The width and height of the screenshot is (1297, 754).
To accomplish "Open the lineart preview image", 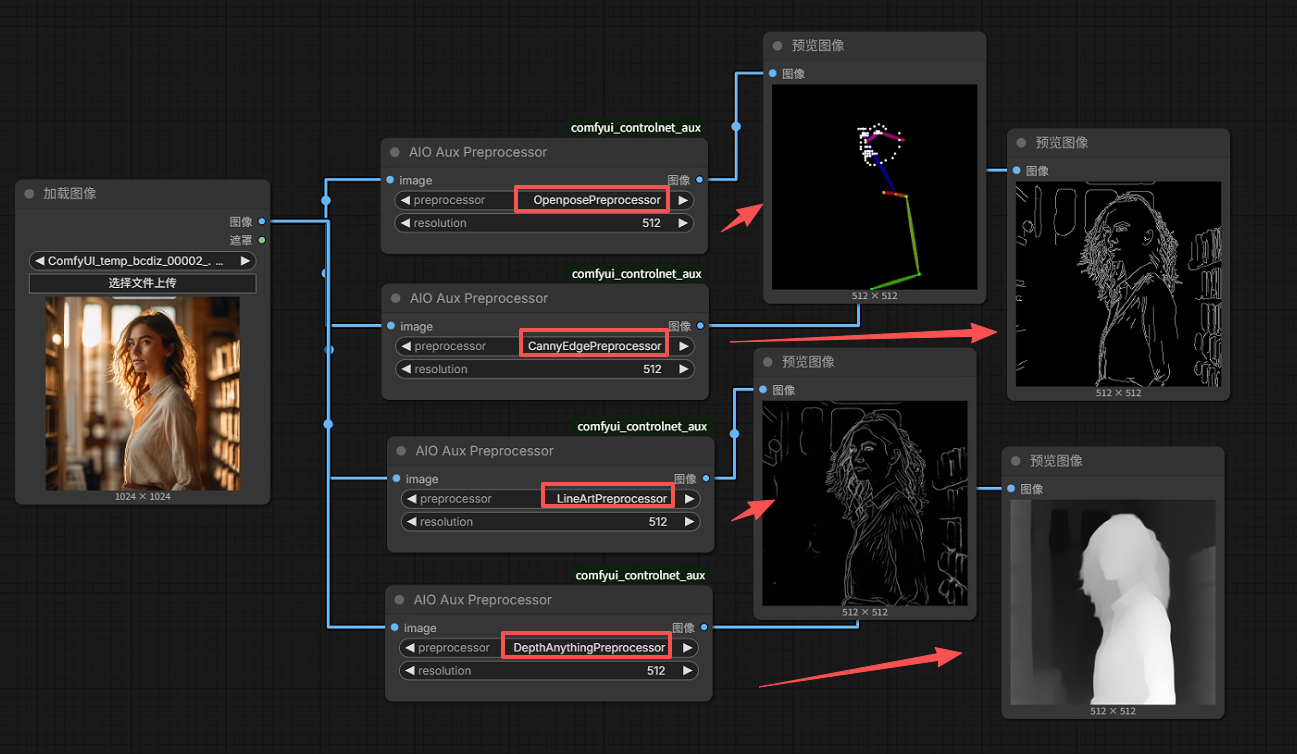I will (865, 503).
